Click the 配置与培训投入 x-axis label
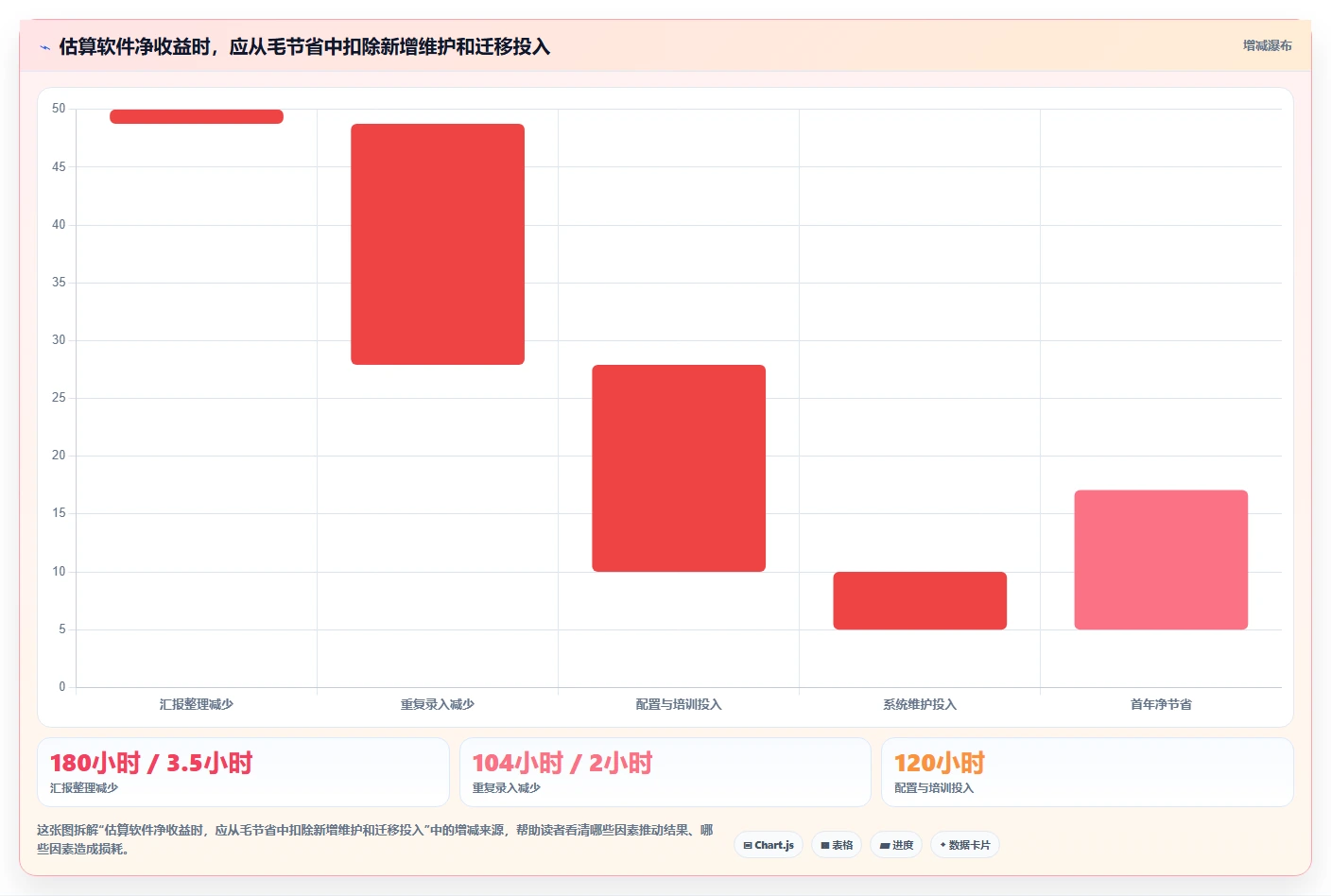The image size is (1331, 896). (x=679, y=704)
